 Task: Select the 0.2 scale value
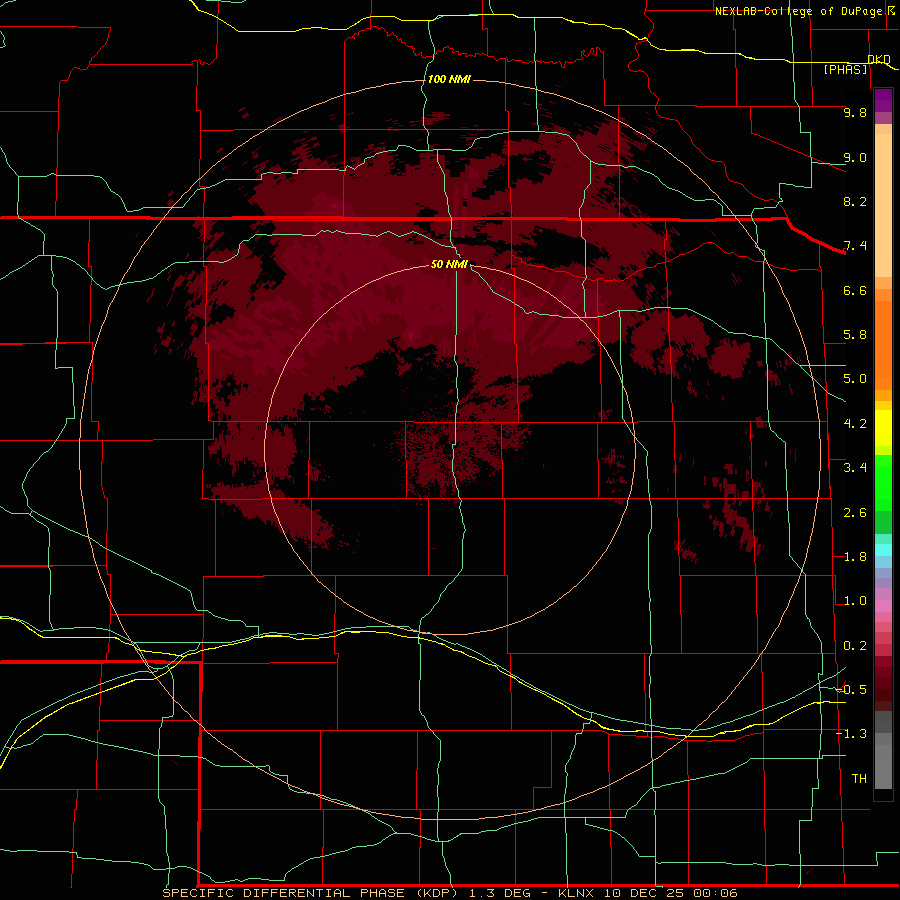[x=855, y=646]
